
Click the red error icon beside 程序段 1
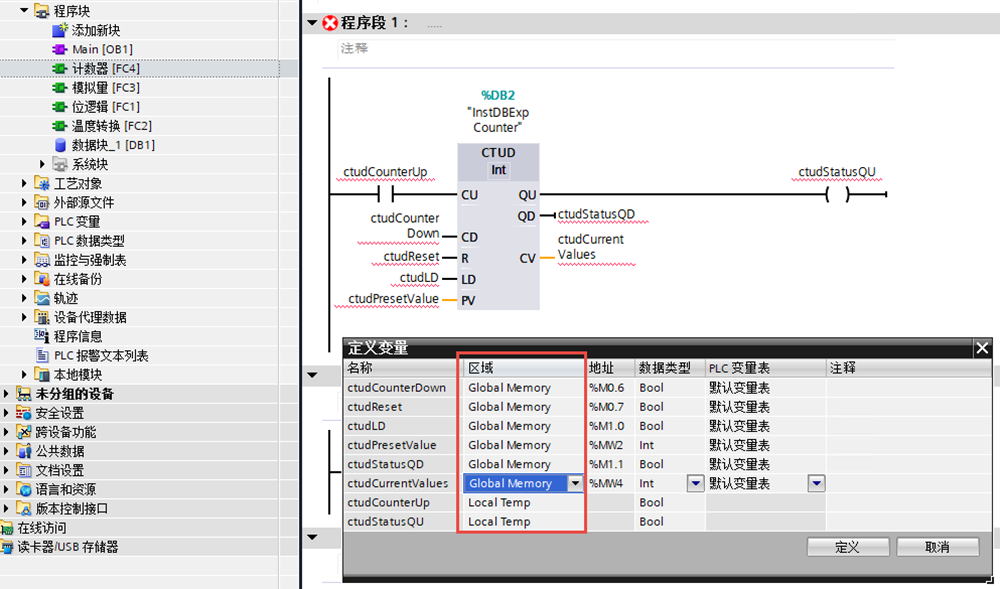pyautogui.click(x=330, y=23)
